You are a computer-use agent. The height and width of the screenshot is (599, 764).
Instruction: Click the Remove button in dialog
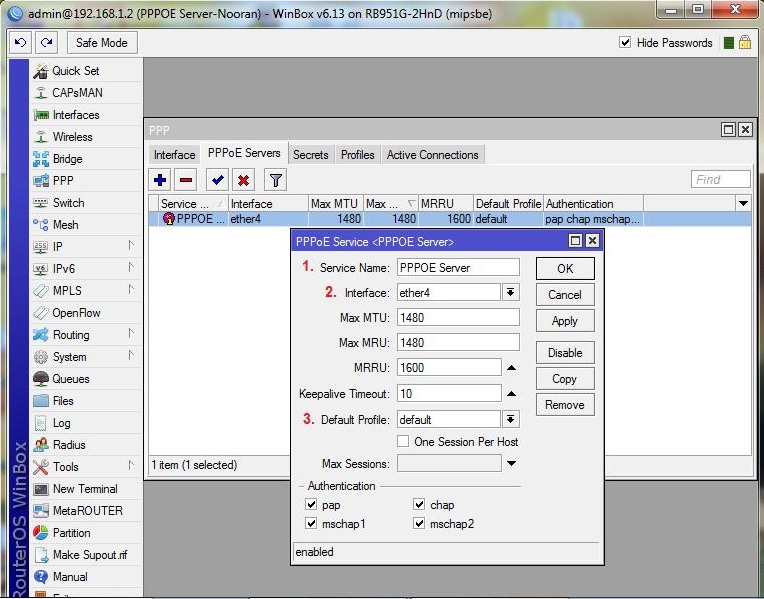click(565, 405)
